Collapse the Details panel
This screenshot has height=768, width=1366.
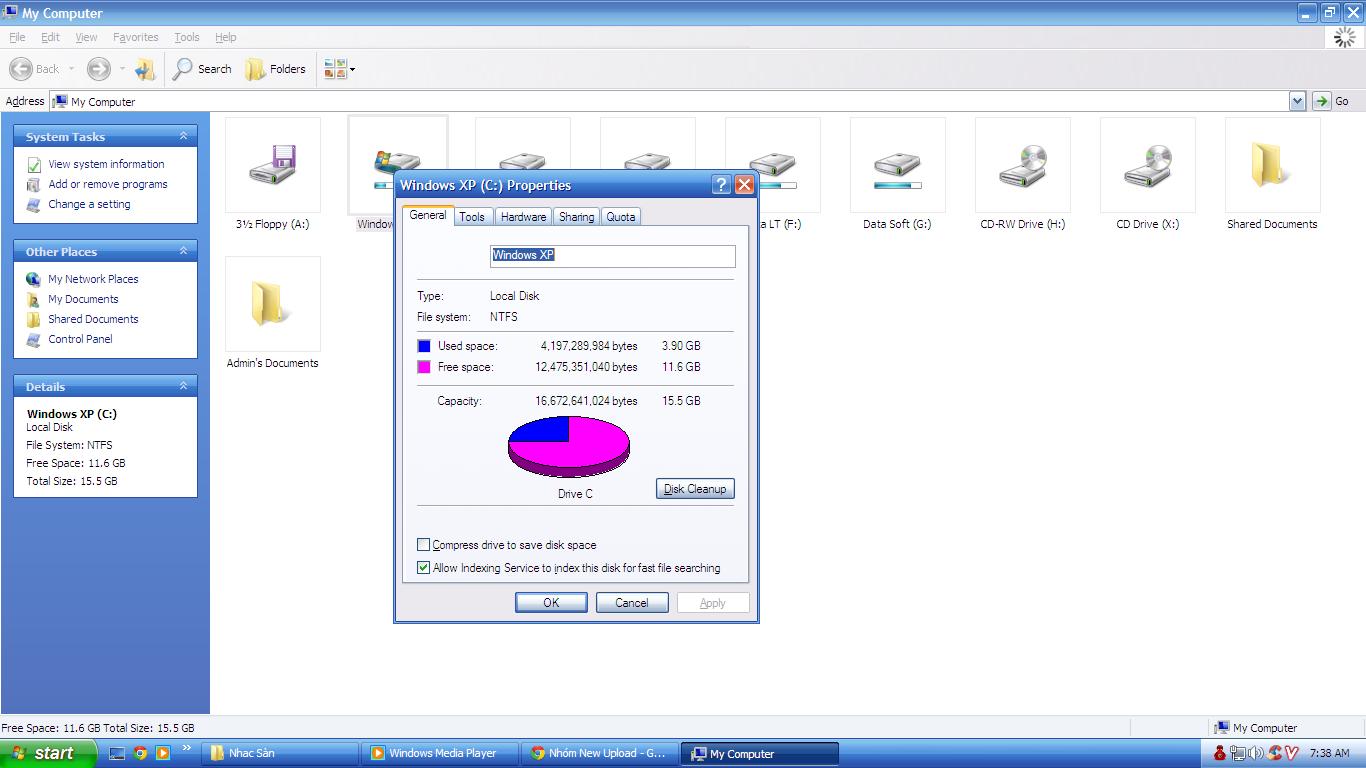point(183,386)
